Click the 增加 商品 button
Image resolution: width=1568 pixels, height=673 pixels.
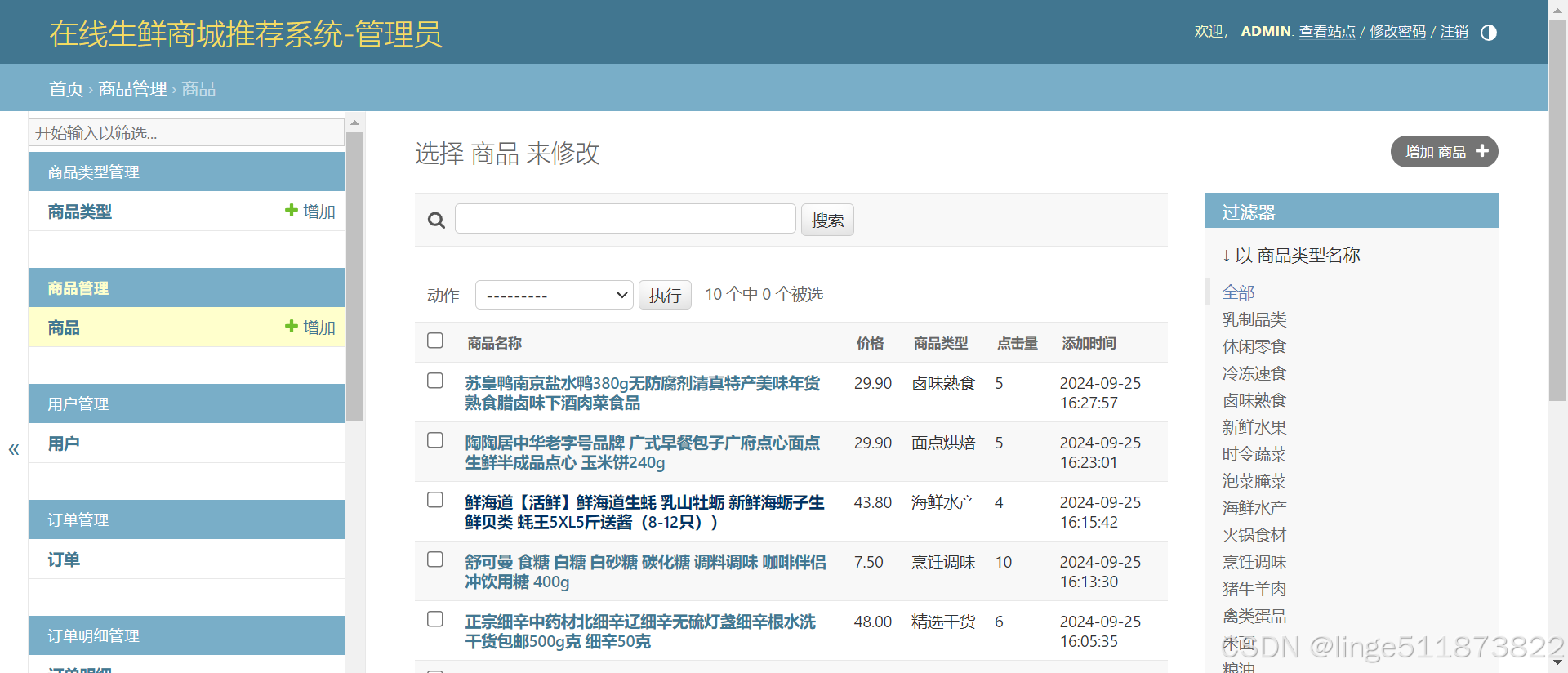pyautogui.click(x=1444, y=151)
